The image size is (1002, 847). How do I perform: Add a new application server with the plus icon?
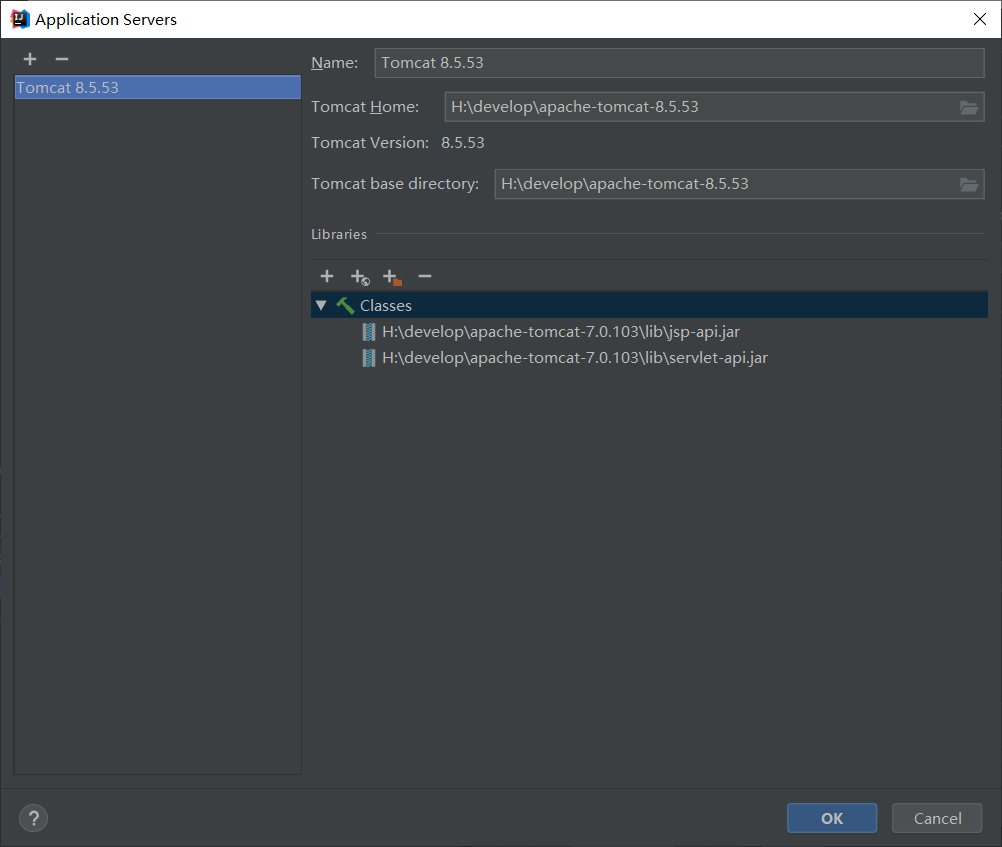[x=30, y=59]
